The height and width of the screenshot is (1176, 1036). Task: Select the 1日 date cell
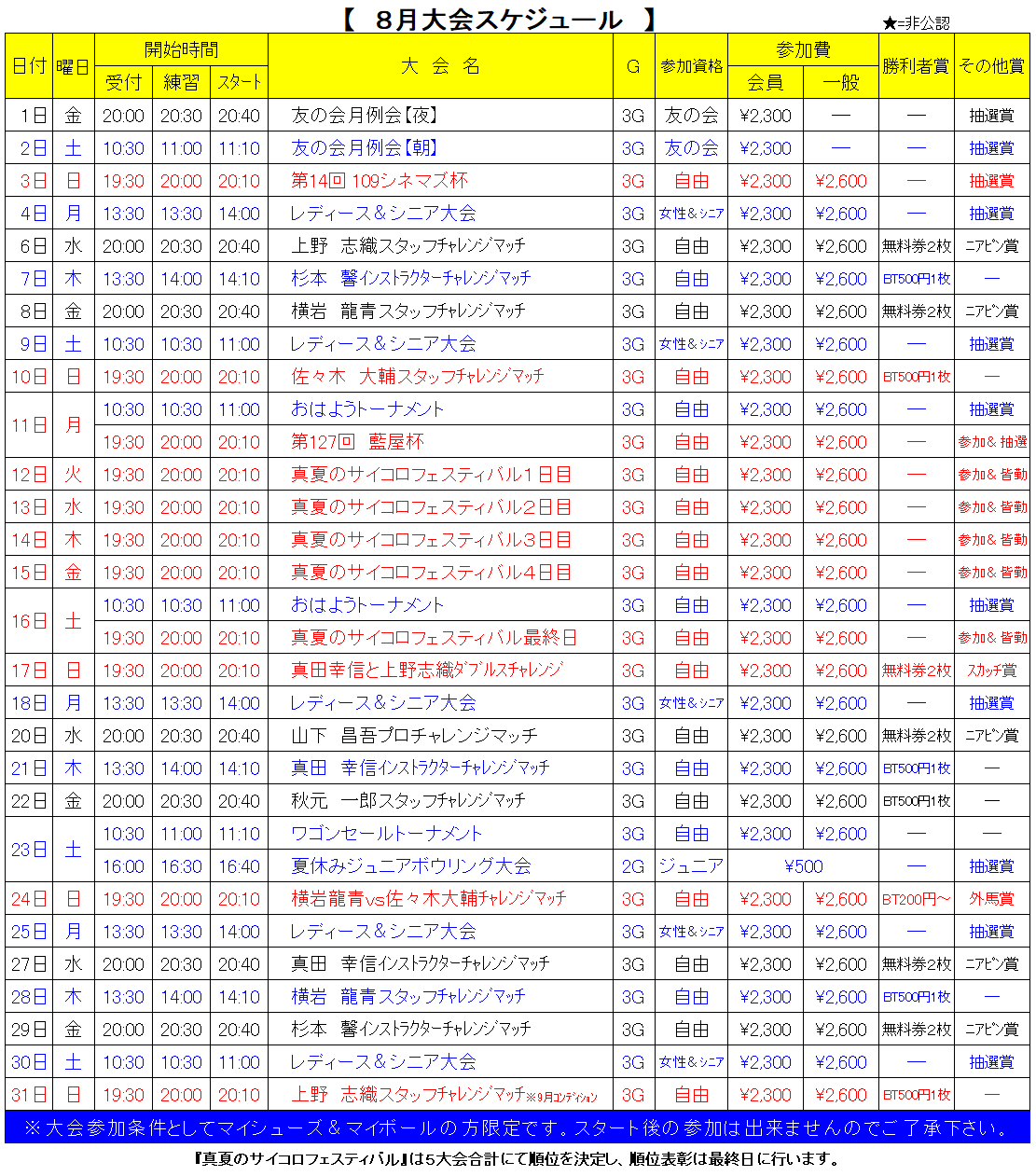[29, 116]
